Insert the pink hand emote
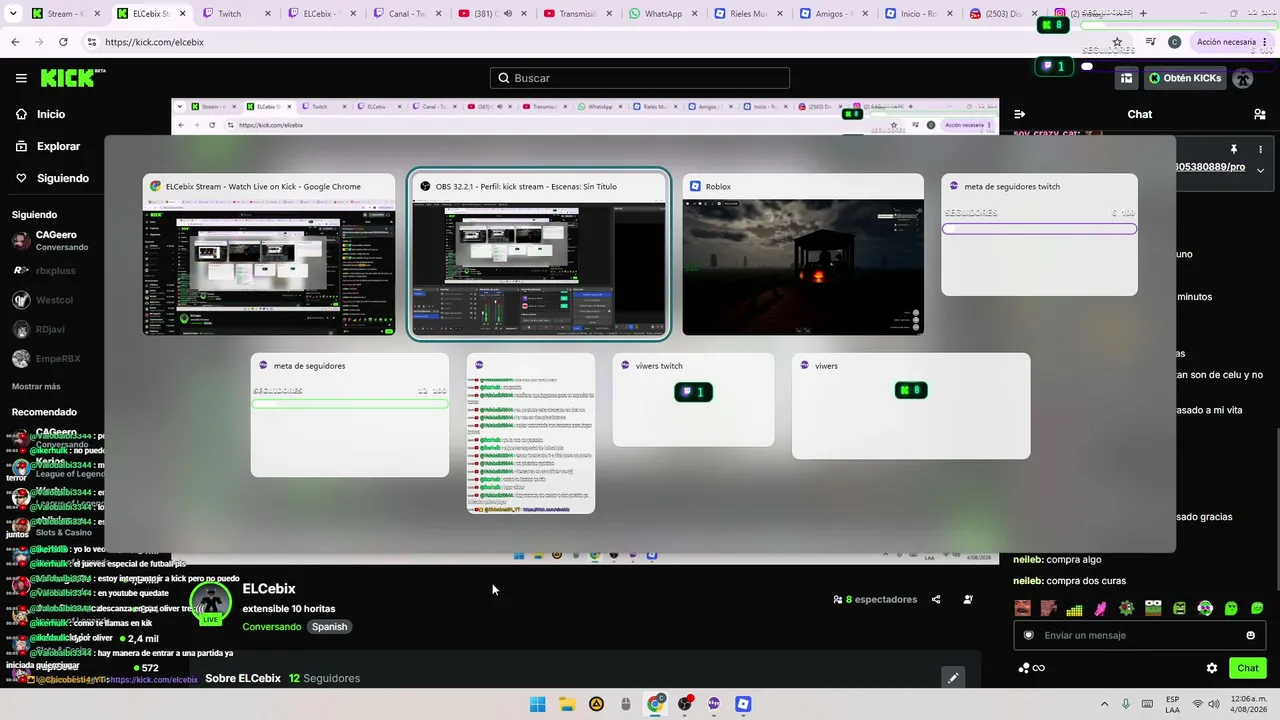This screenshot has height=720, width=1280. click(1100, 608)
